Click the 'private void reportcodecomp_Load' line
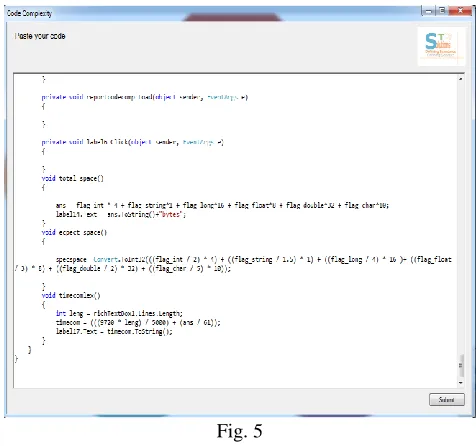Viewport: 476px width, 446px height. coord(145,97)
